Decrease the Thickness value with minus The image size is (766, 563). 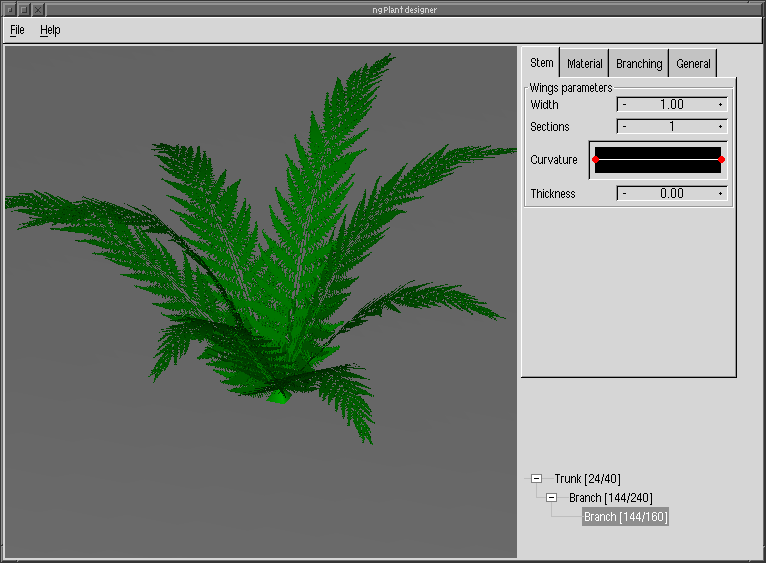click(624, 194)
